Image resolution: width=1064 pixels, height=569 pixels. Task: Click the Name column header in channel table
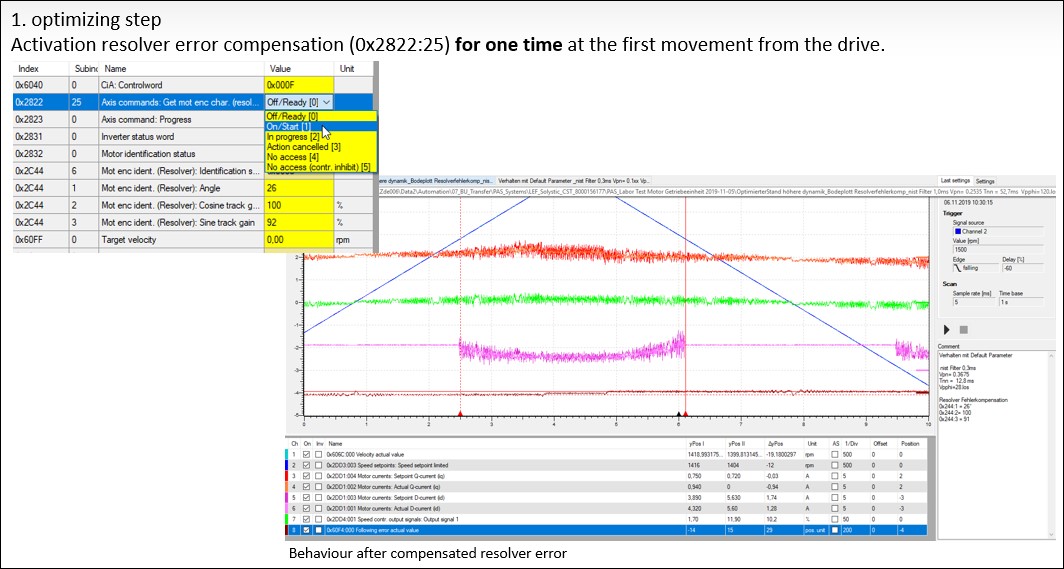(335, 442)
